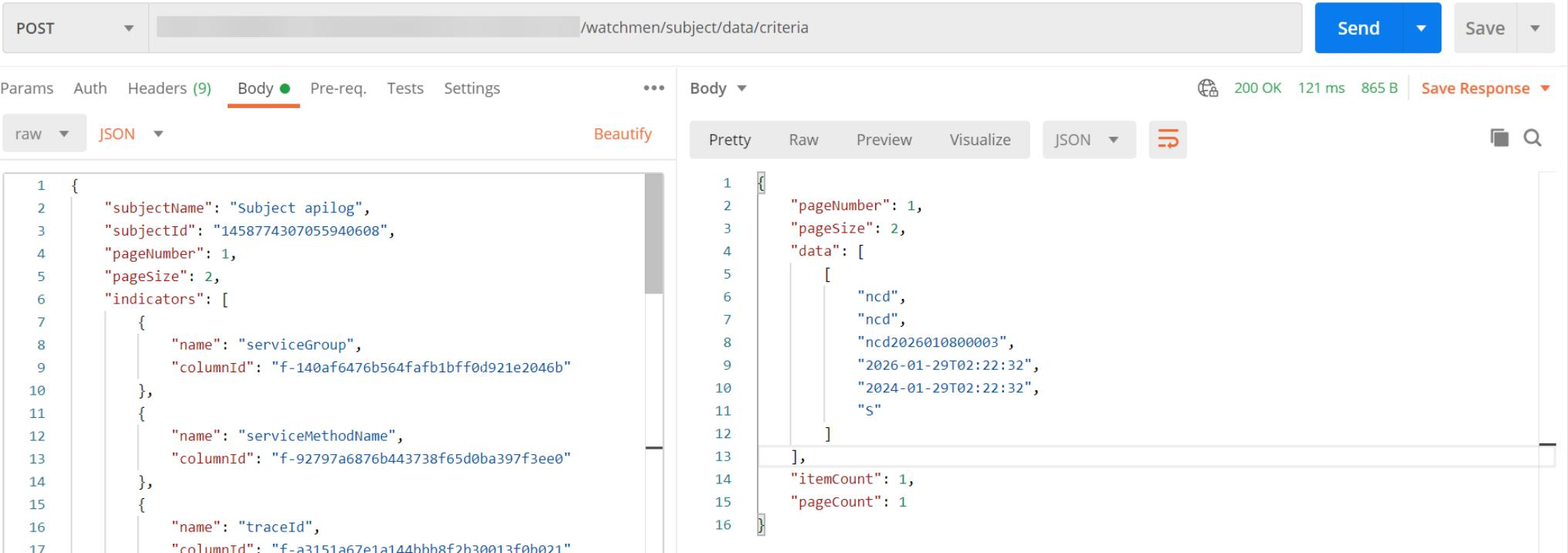
Task: Open response format JSON dropdown
Action: 1089,140
